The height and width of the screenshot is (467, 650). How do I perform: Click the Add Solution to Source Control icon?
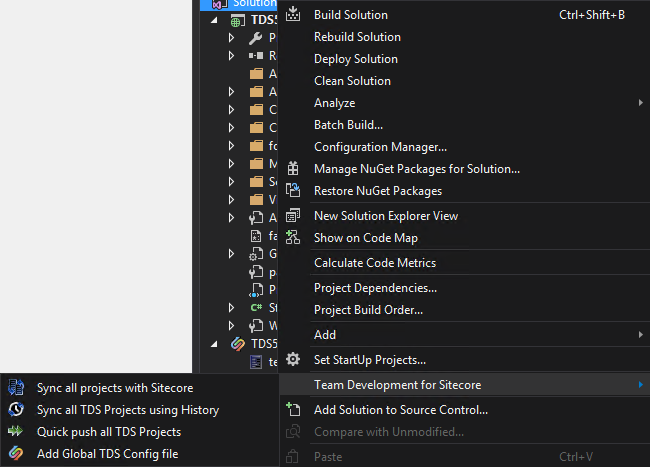[293, 409]
